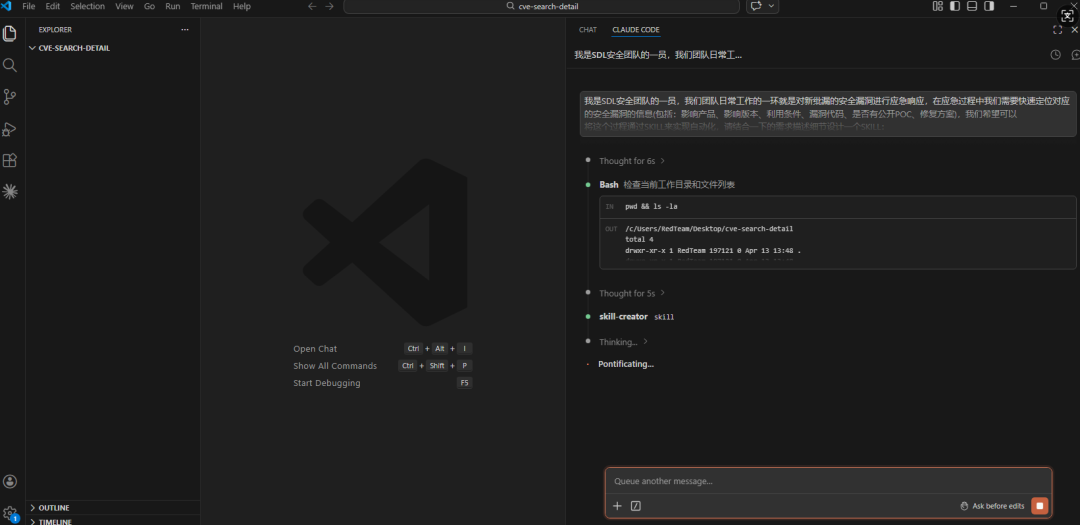Open the Accounts icon in the activity bar

click(x=10, y=482)
